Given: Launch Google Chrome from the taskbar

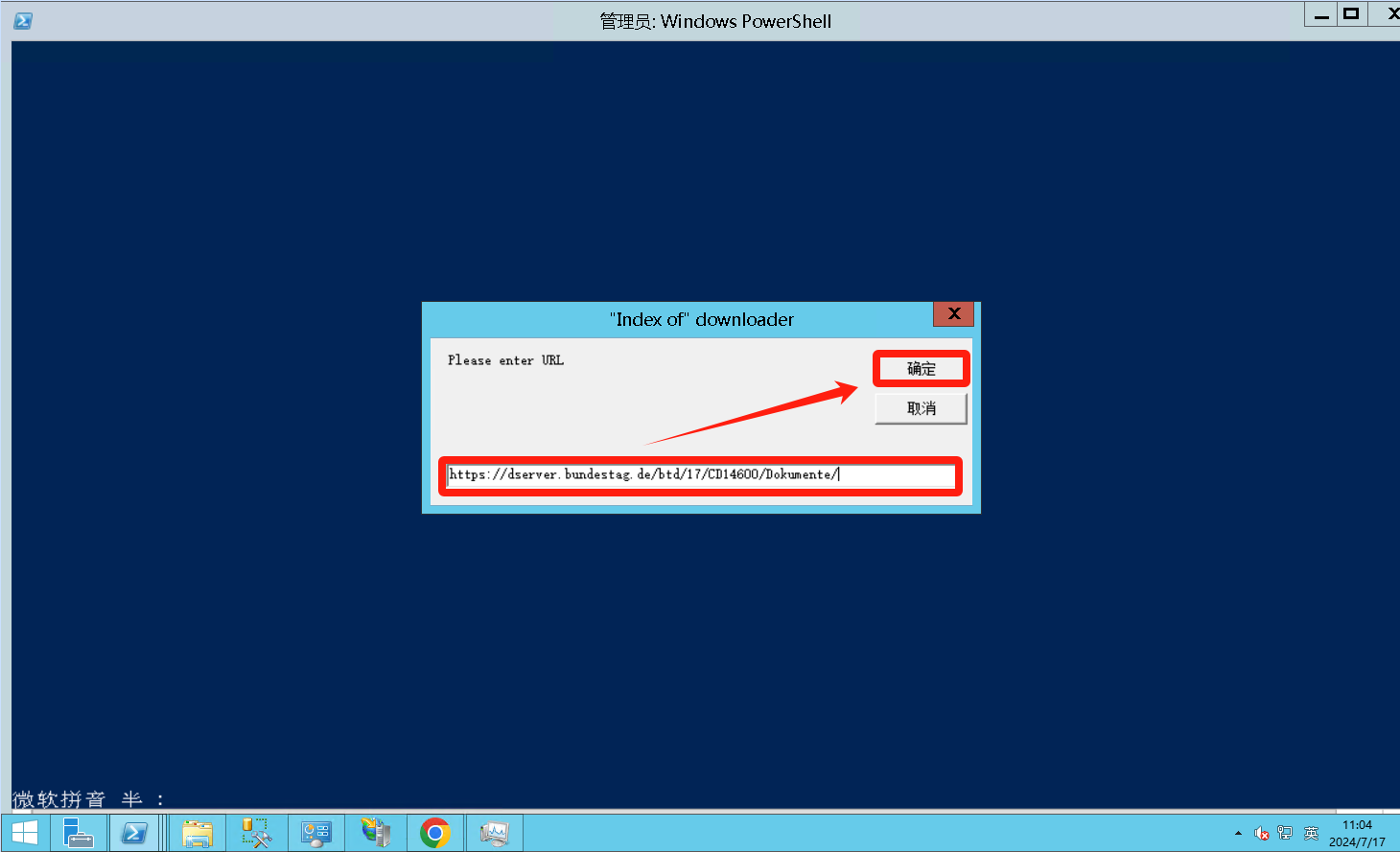Looking at the screenshot, I should tap(435, 833).
